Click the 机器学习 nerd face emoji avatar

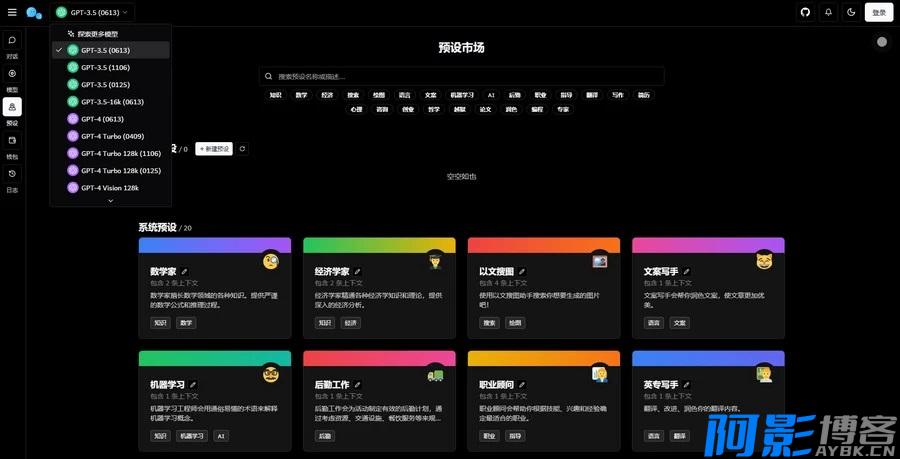coord(271,375)
